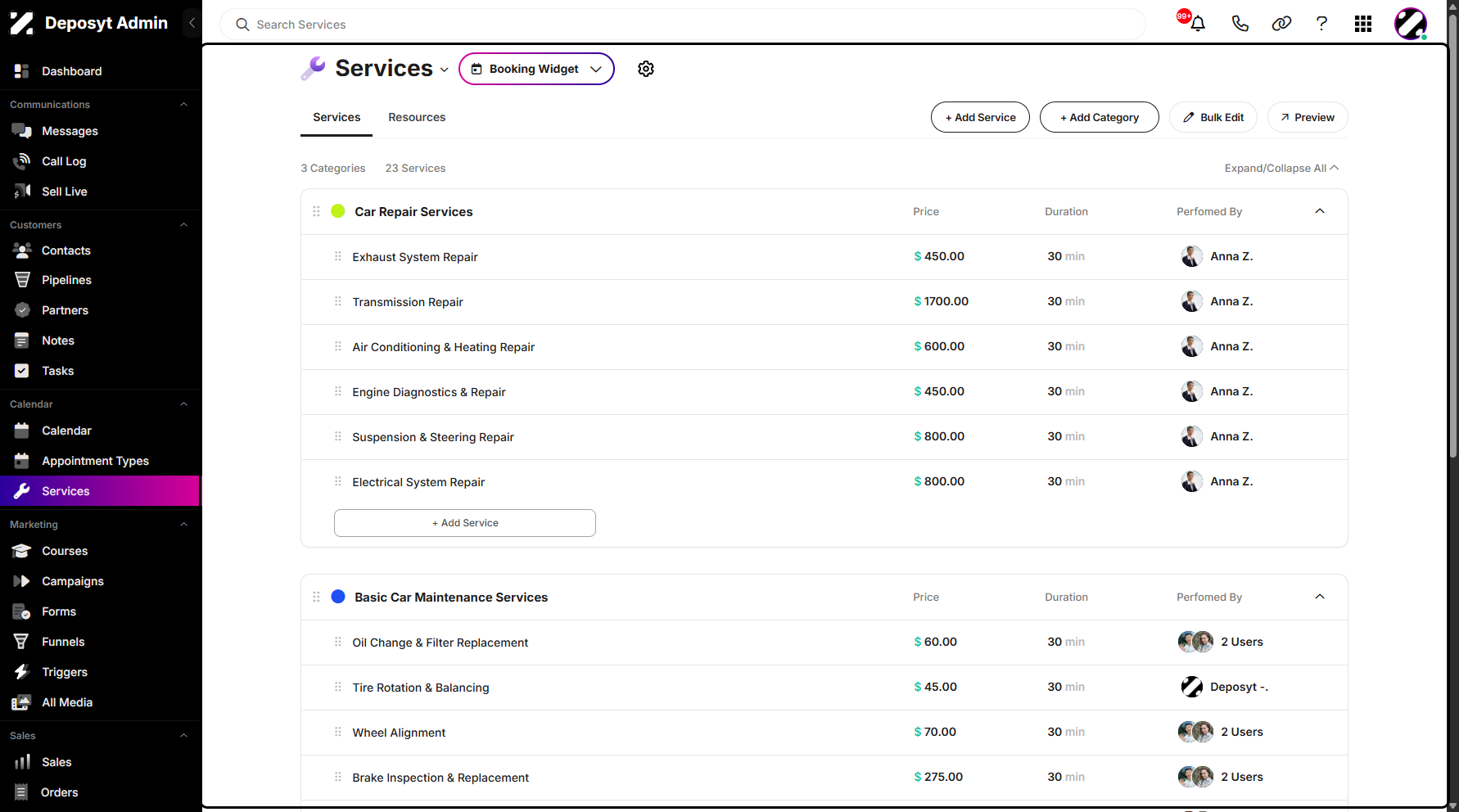
Task: Click top Add Service button
Action: [980, 117]
